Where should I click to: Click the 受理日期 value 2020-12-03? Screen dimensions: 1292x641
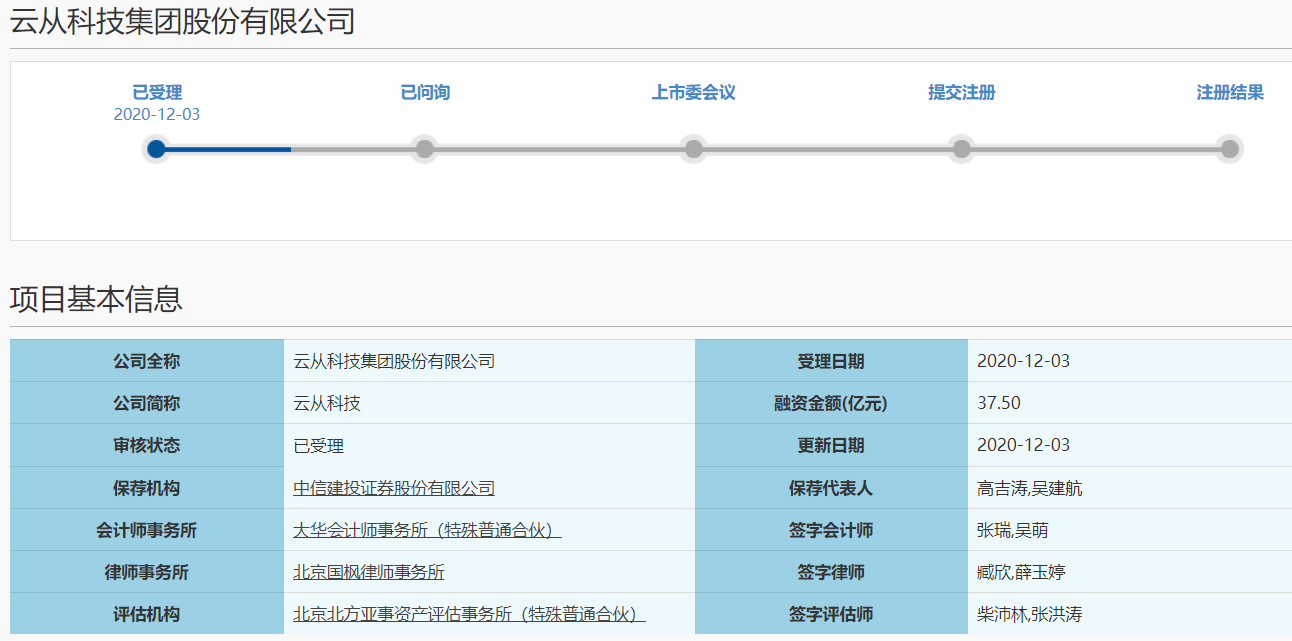point(1023,361)
